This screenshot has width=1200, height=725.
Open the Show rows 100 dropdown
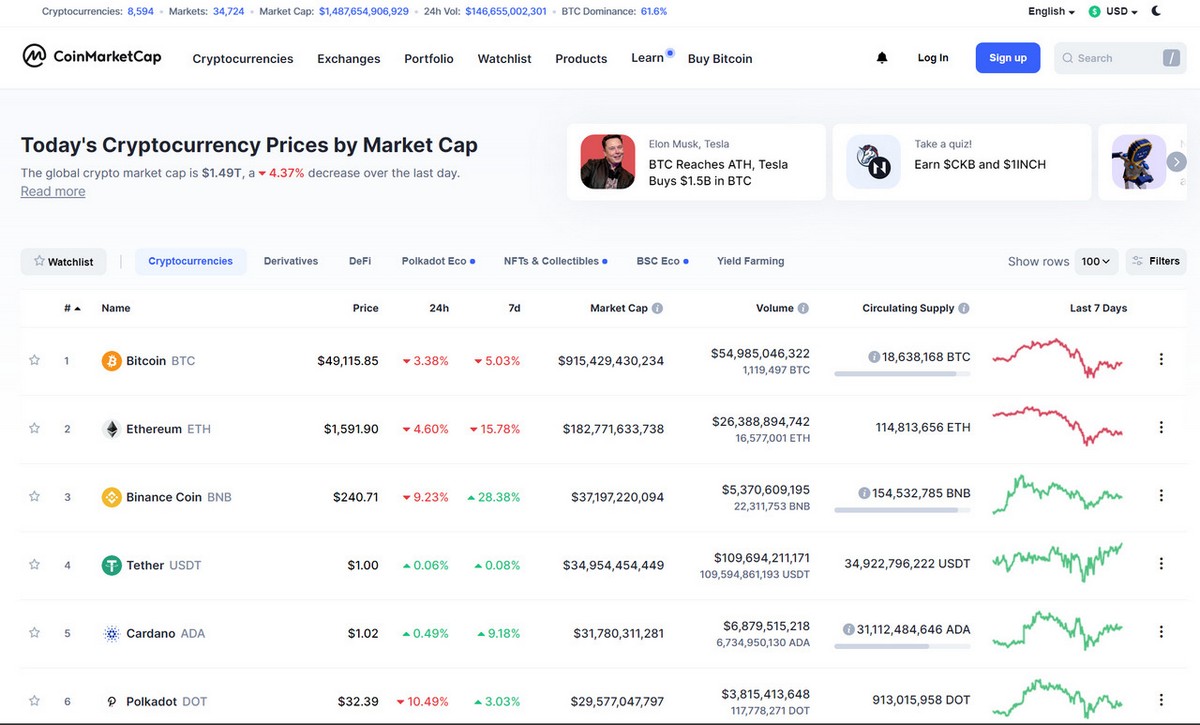[x=1096, y=261]
